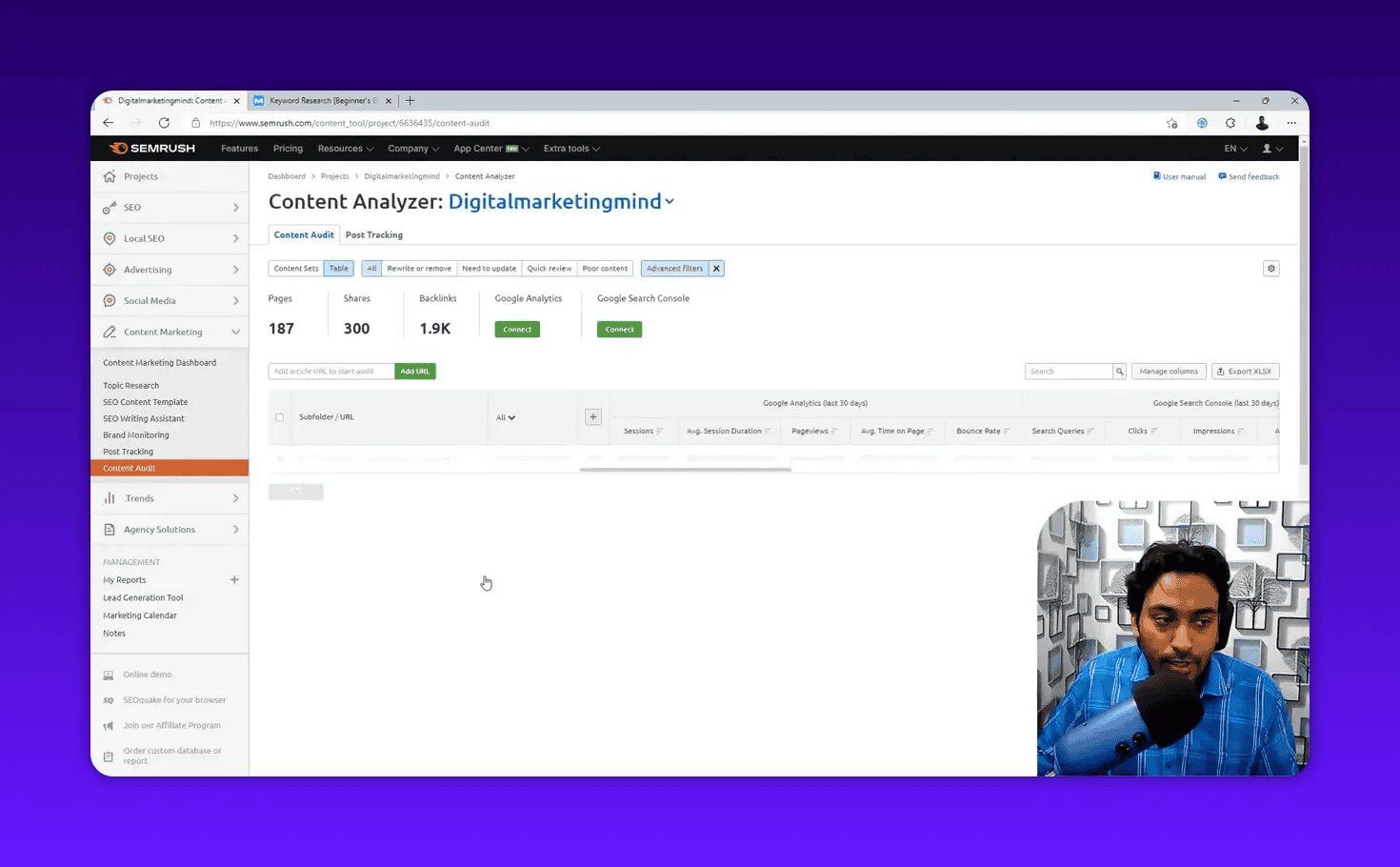Open the table settings gear icon

coord(1270,268)
